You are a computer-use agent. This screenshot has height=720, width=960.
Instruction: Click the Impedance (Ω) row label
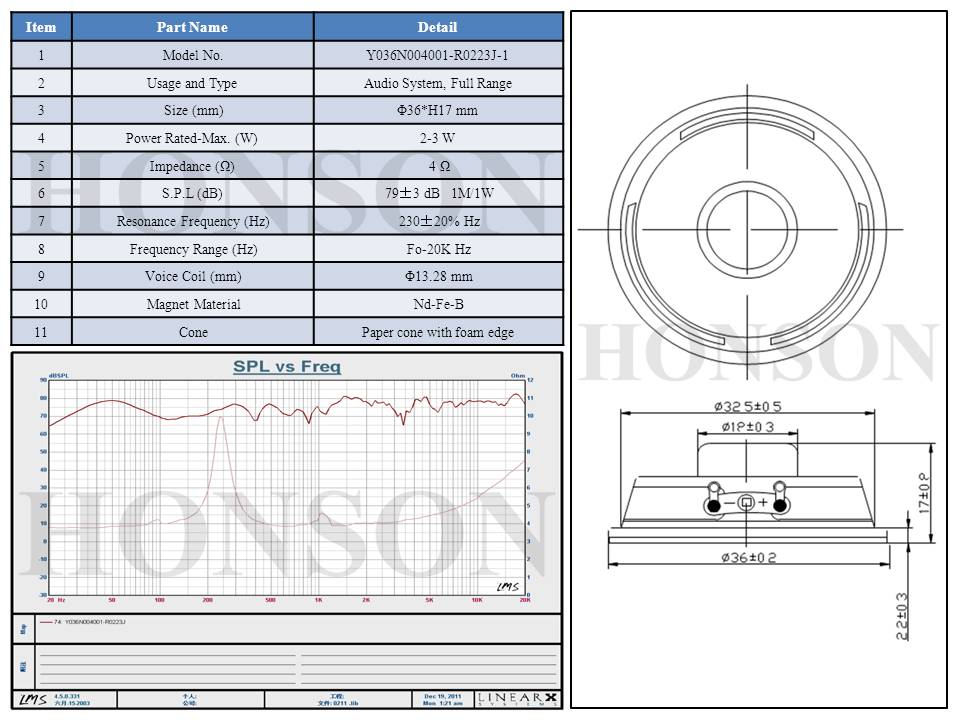193,166
